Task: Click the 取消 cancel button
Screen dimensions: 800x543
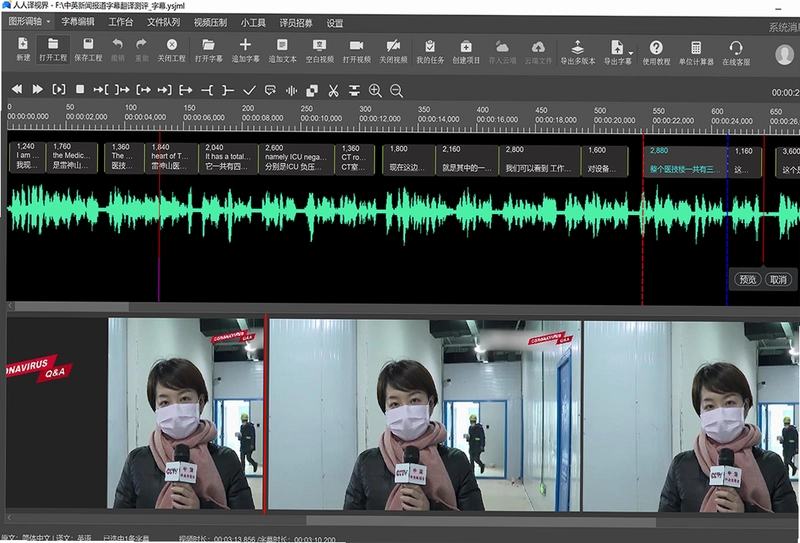Action: (x=778, y=279)
